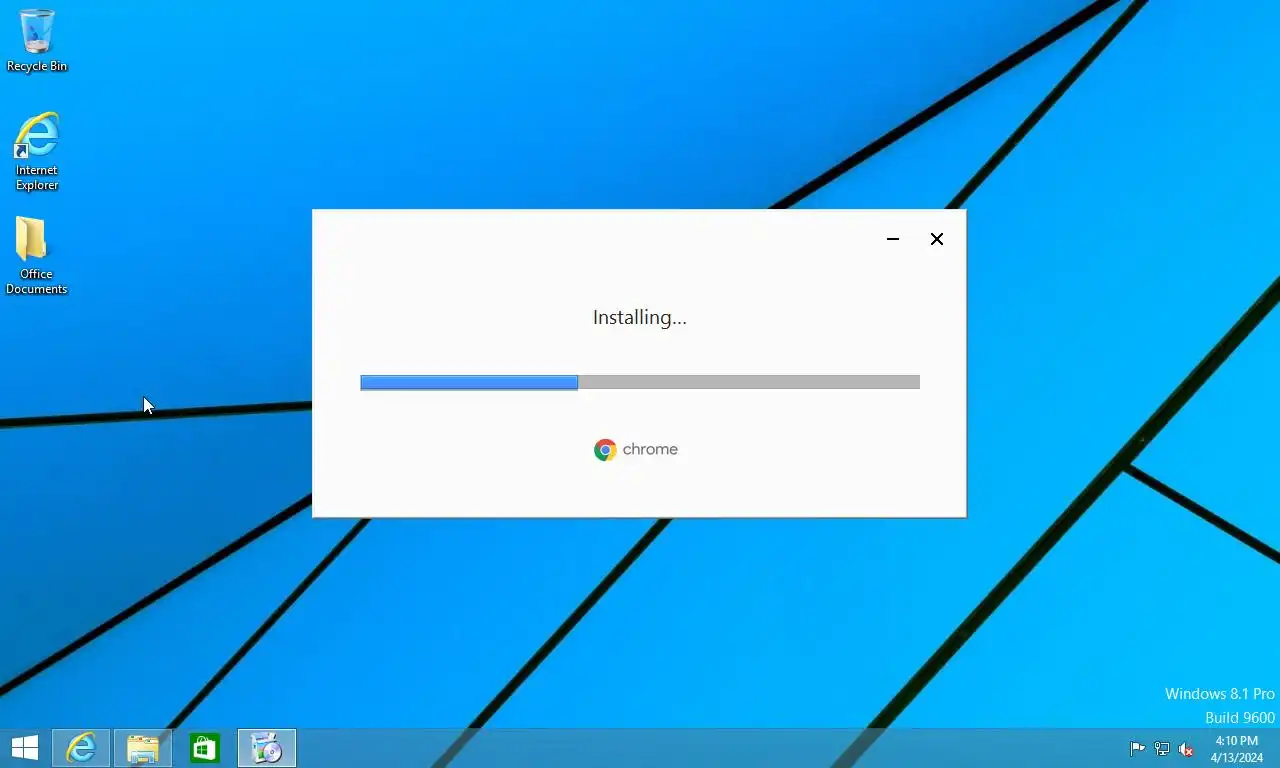Select the Chrome installer taskbar icon
The height and width of the screenshot is (768, 1280).
pos(267,748)
